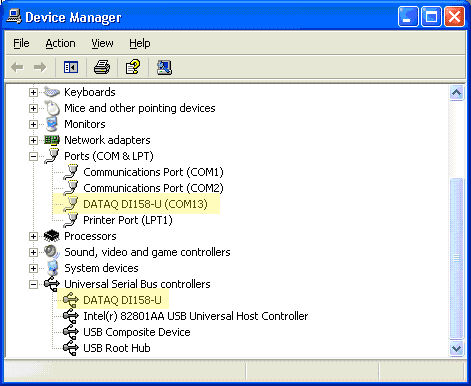Click the USB Composite Device icon
This screenshot has width=471, height=386.
(x=71, y=332)
